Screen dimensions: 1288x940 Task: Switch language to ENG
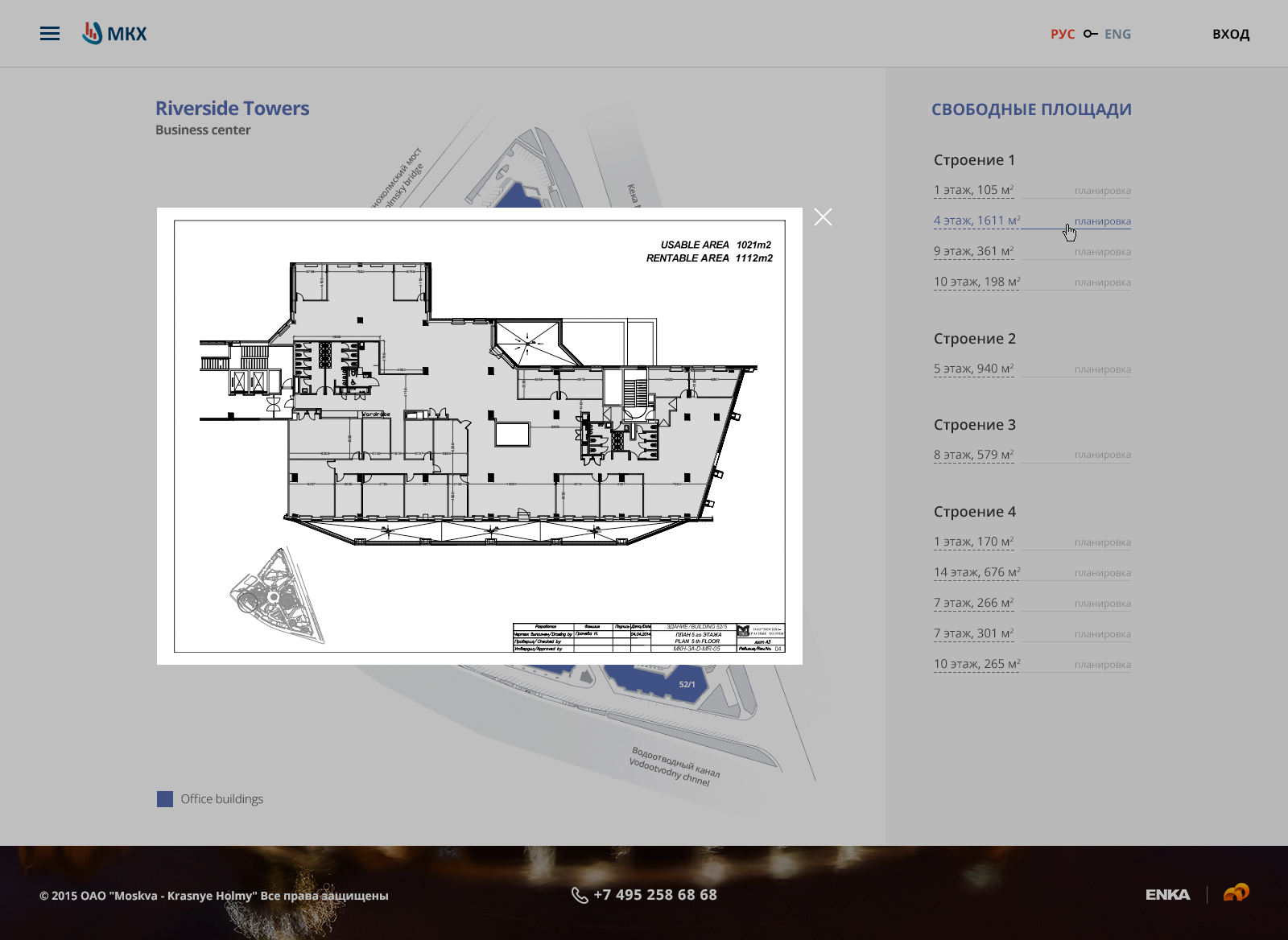point(1117,34)
